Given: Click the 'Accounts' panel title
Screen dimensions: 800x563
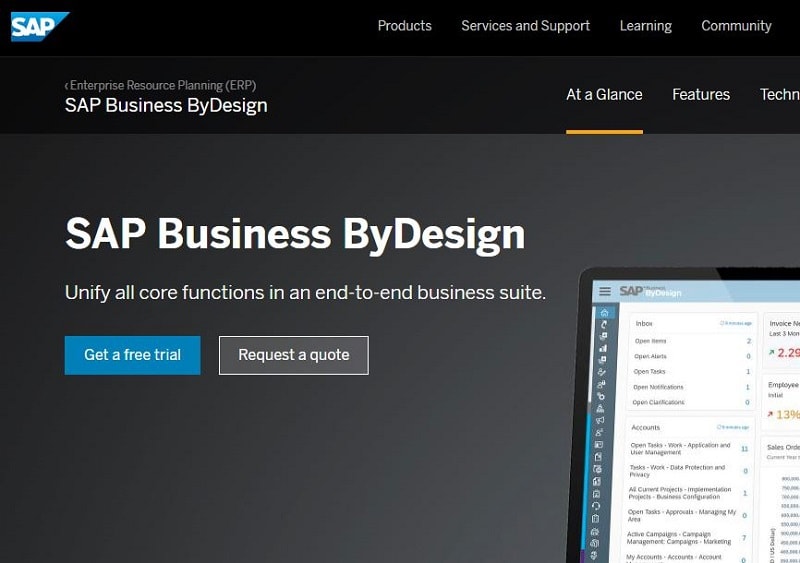Looking at the screenshot, I should (645, 427).
